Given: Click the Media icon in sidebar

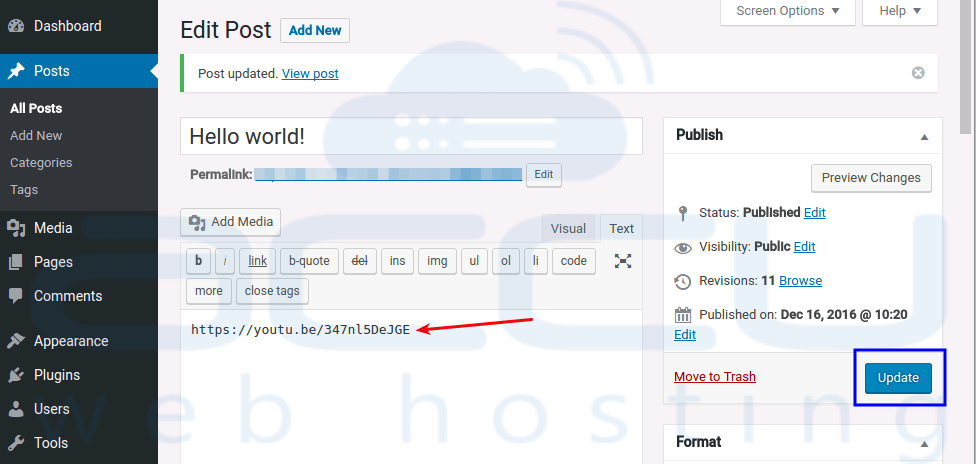Looking at the screenshot, I should (x=16, y=228).
